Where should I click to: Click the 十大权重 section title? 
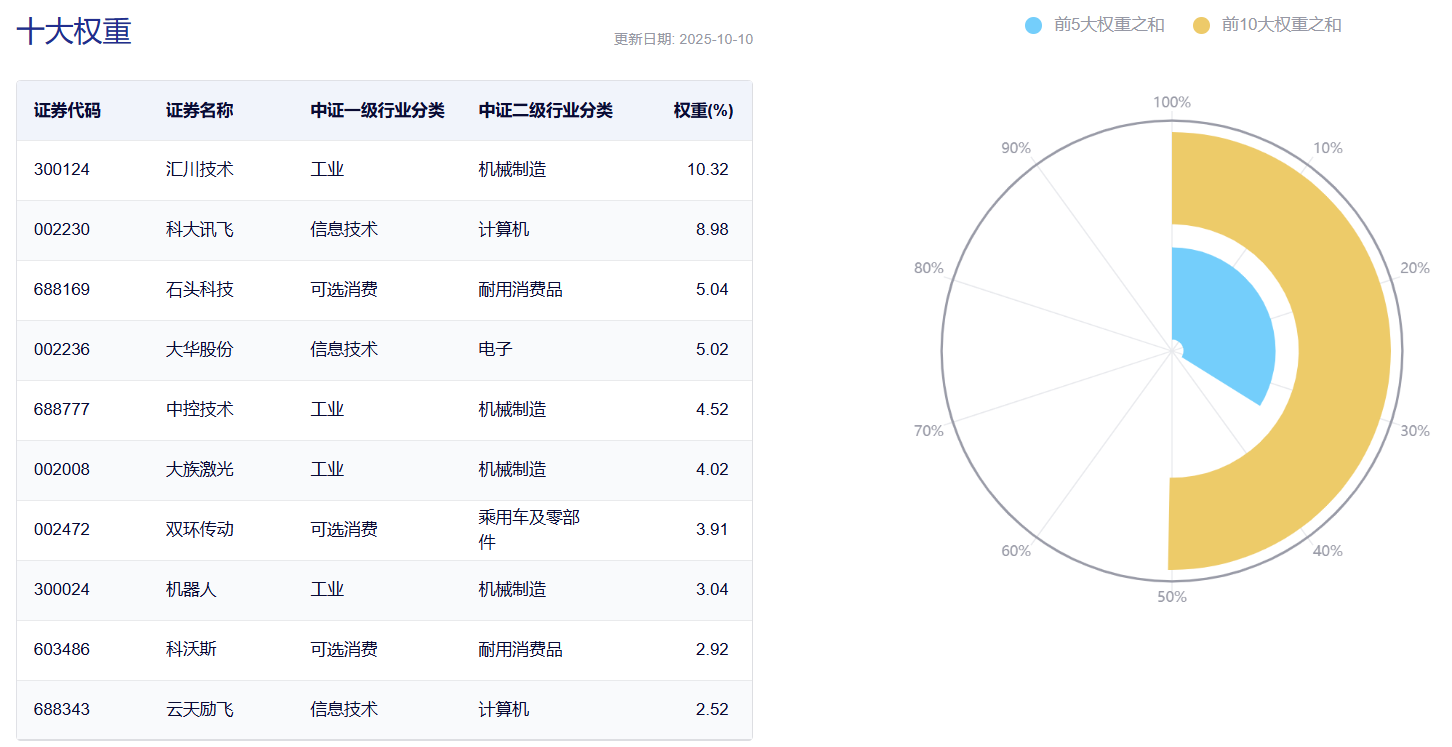(74, 31)
